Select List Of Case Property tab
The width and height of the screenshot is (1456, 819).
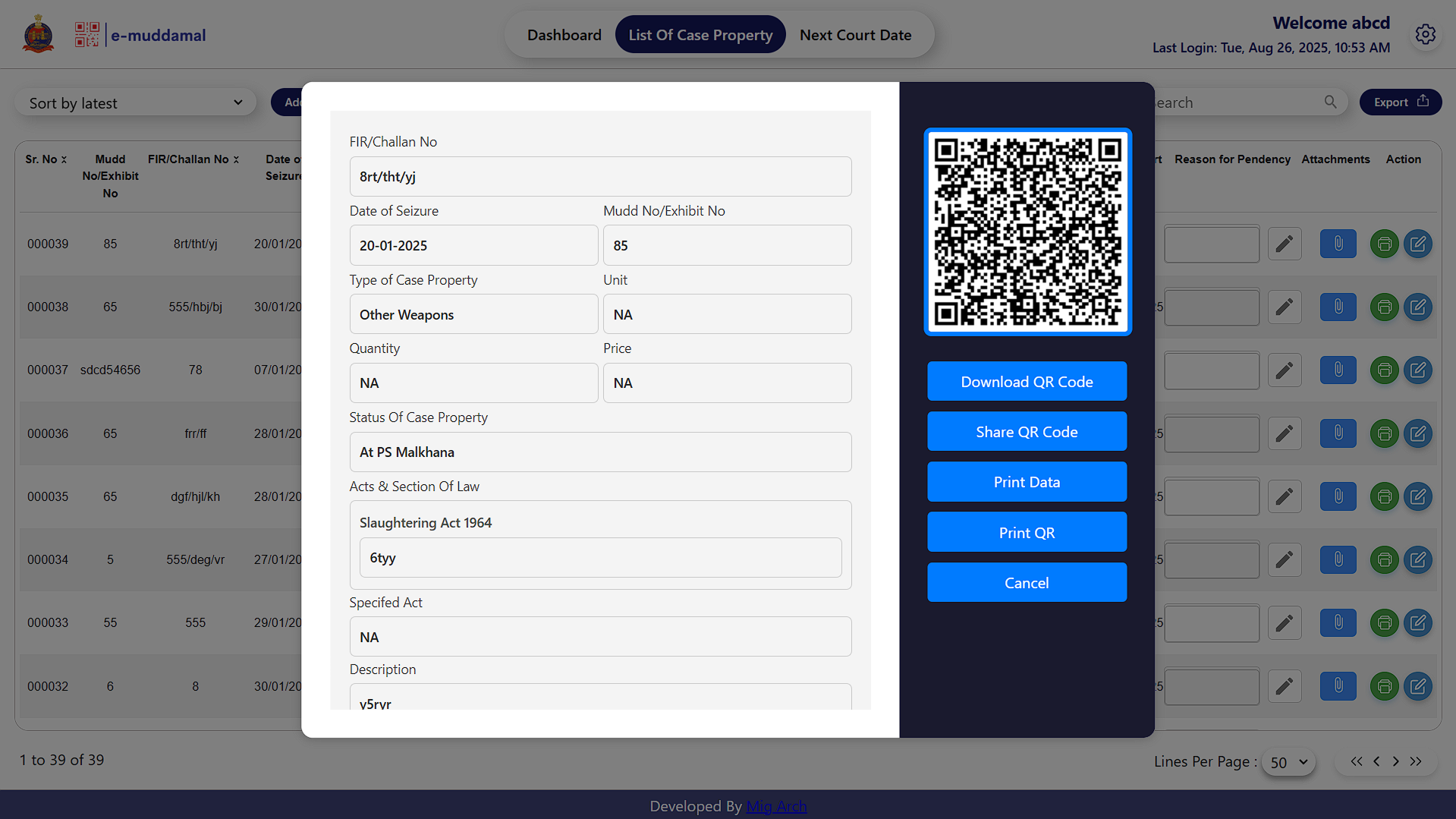(x=700, y=35)
